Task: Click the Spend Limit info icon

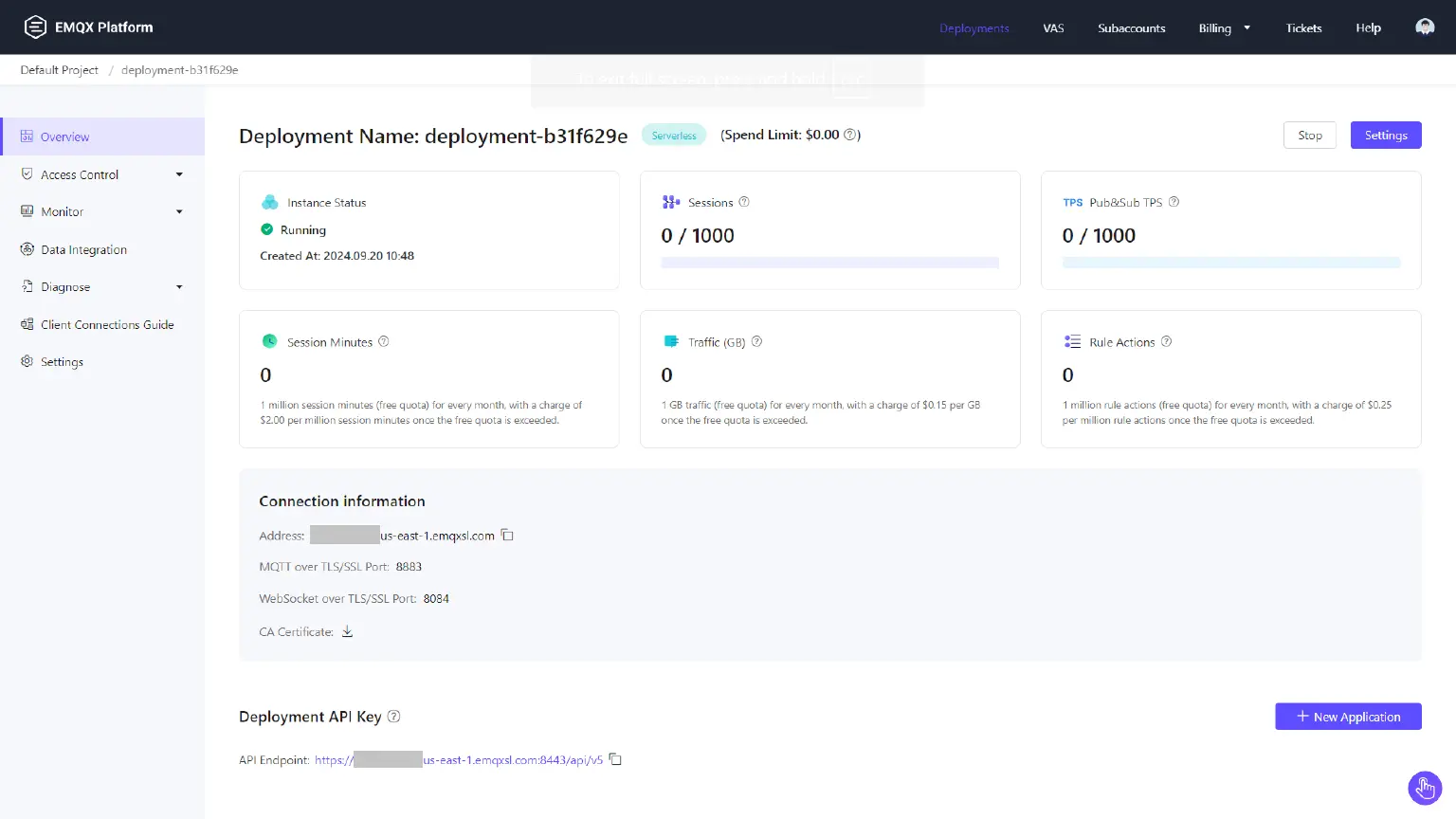Action: (x=850, y=134)
